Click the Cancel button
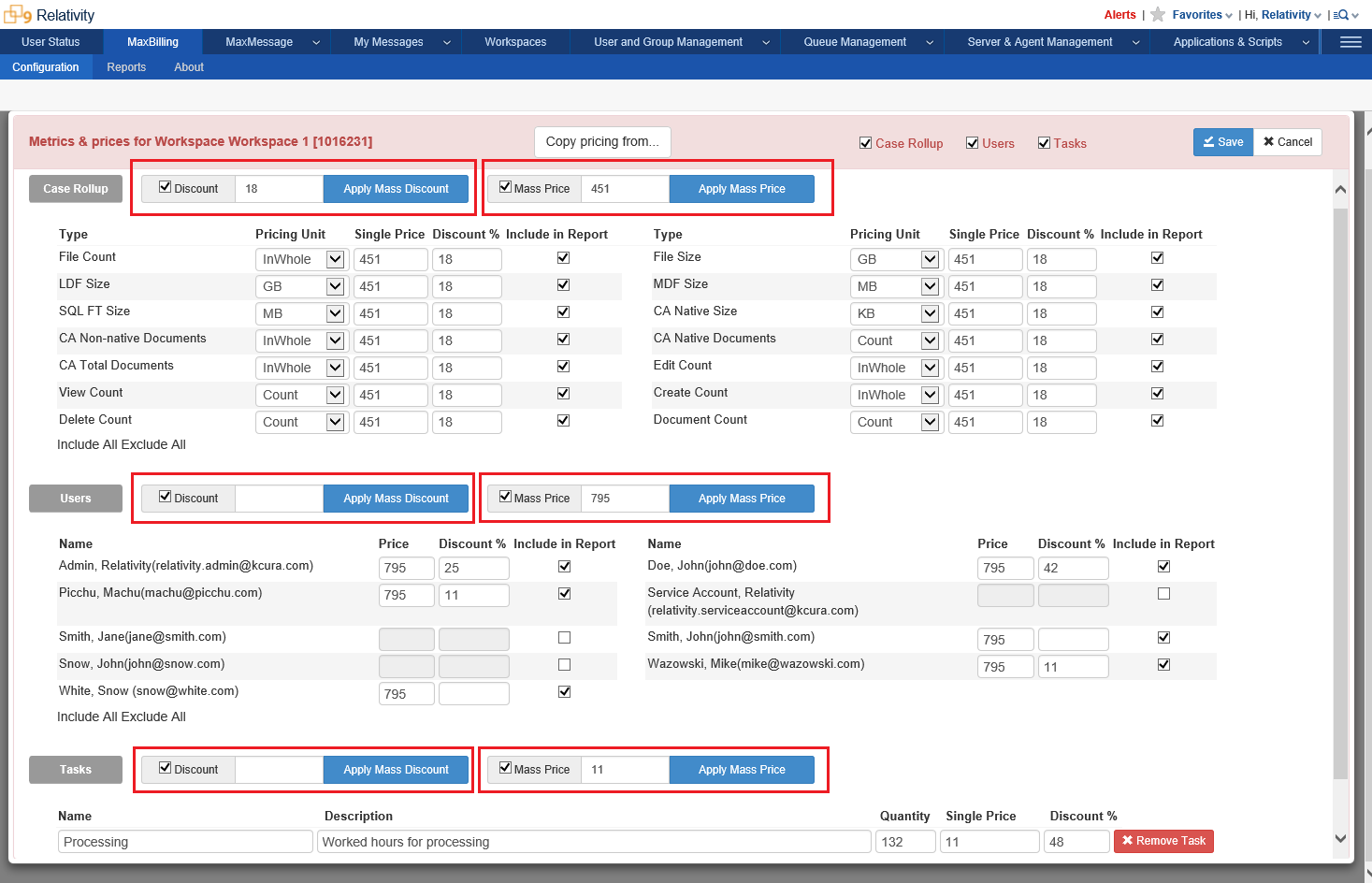The height and width of the screenshot is (883, 1372). point(1288,142)
